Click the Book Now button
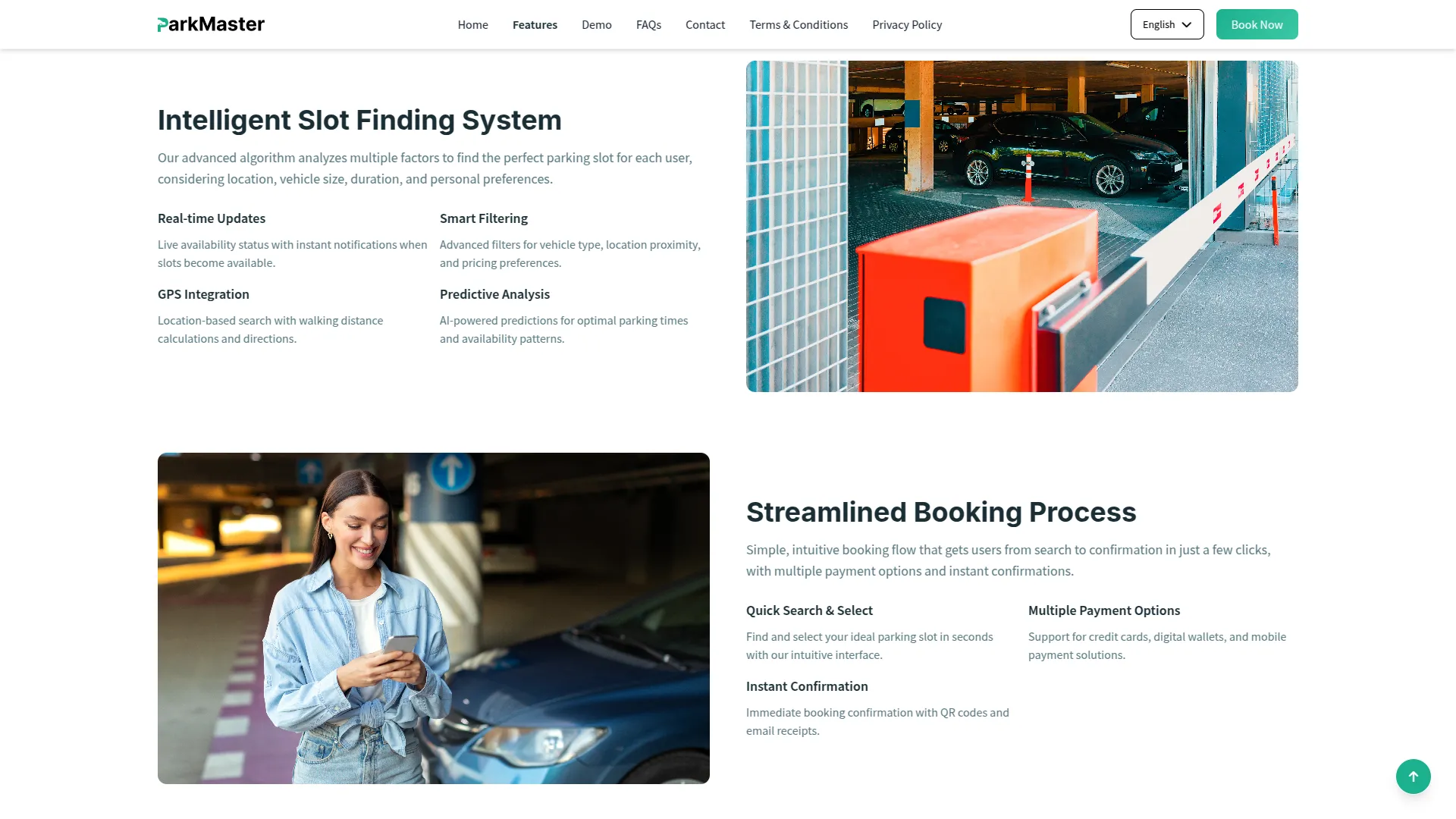The width and height of the screenshot is (1456, 819). 1256,24
